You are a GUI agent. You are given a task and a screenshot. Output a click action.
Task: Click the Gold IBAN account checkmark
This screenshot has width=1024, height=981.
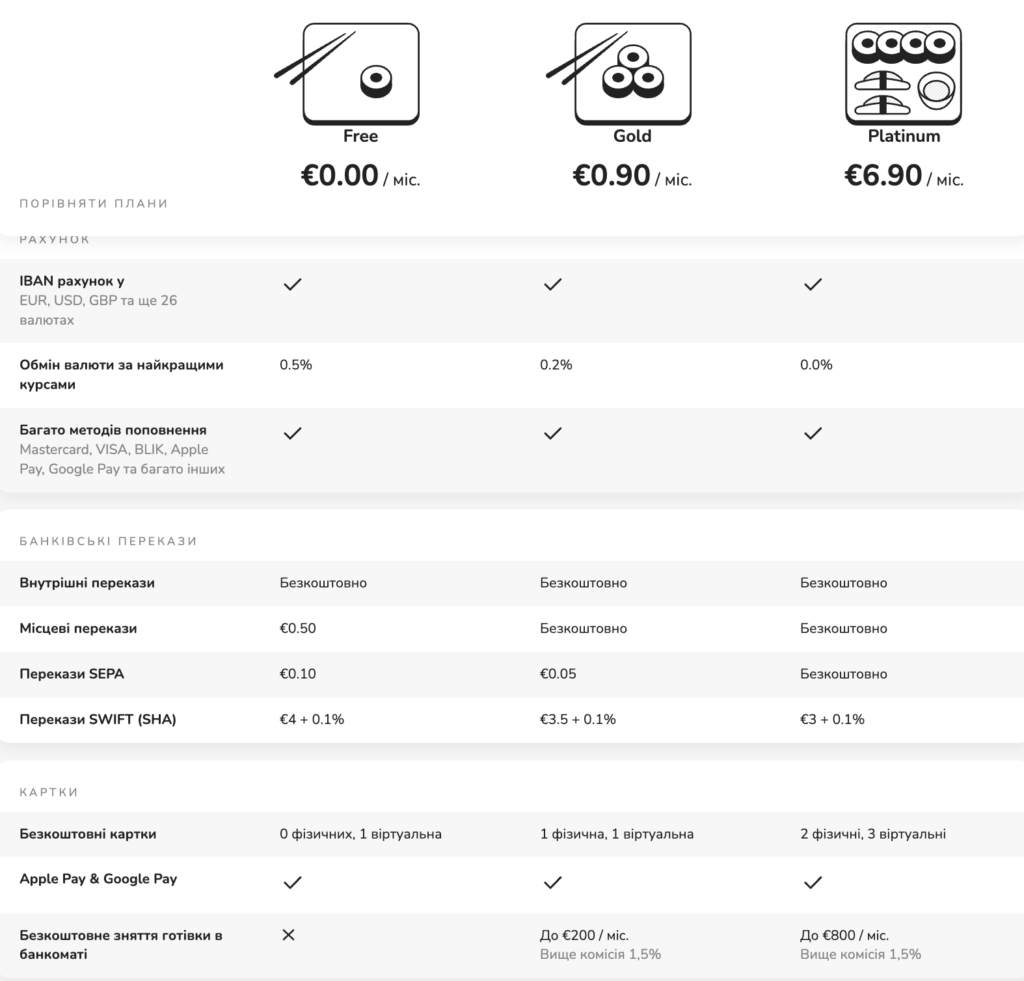coord(552,284)
